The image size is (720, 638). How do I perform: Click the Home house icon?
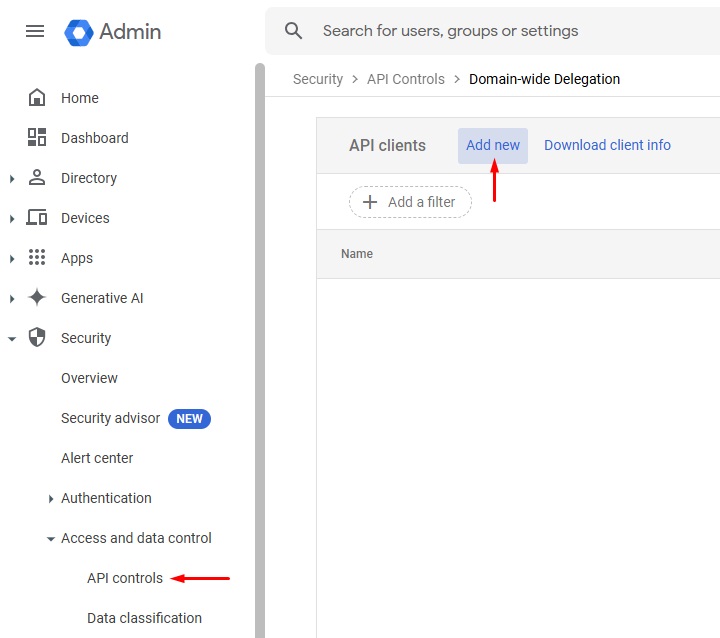(x=37, y=98)
